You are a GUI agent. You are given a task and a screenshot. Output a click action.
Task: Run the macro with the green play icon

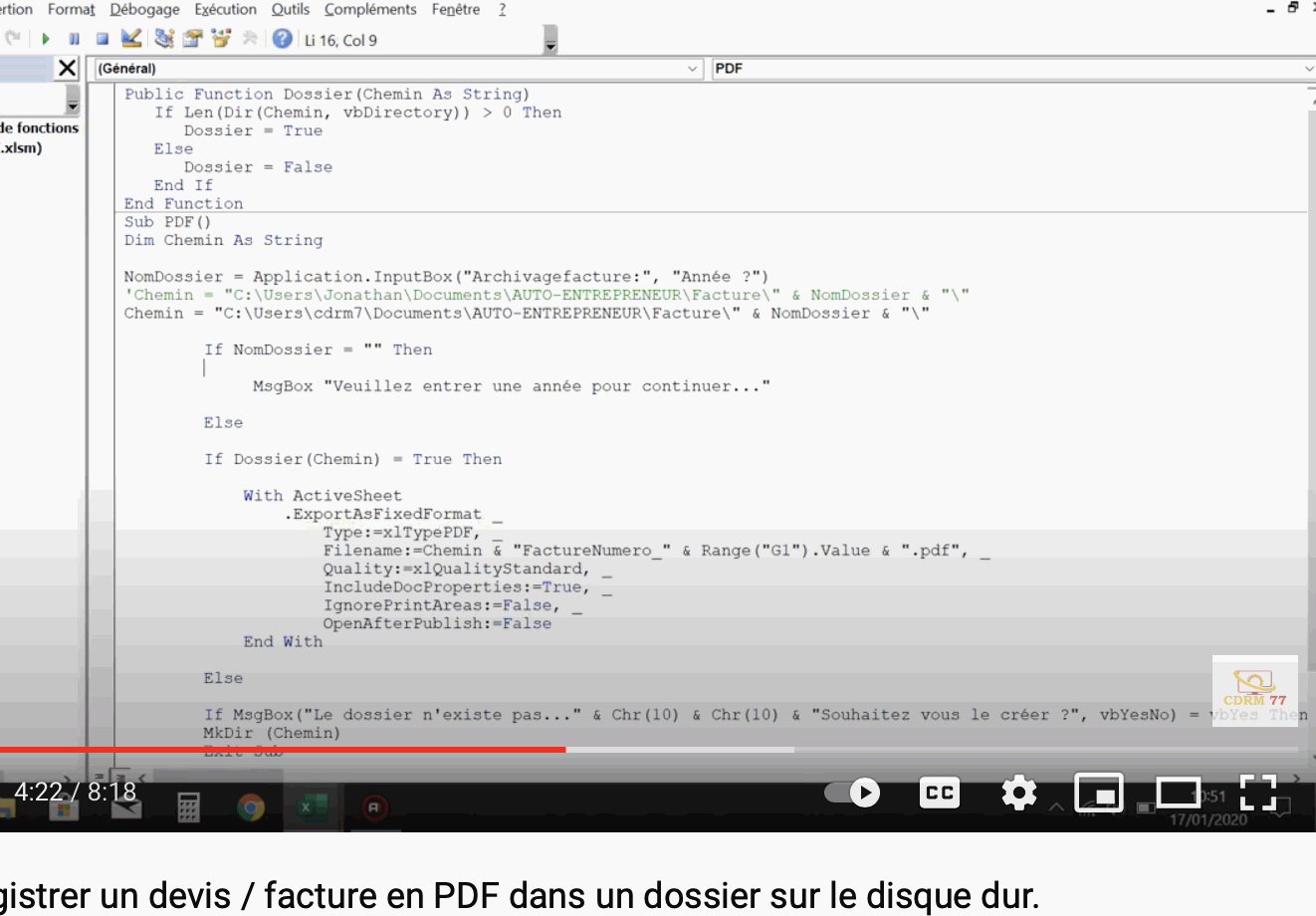(46, 39)
